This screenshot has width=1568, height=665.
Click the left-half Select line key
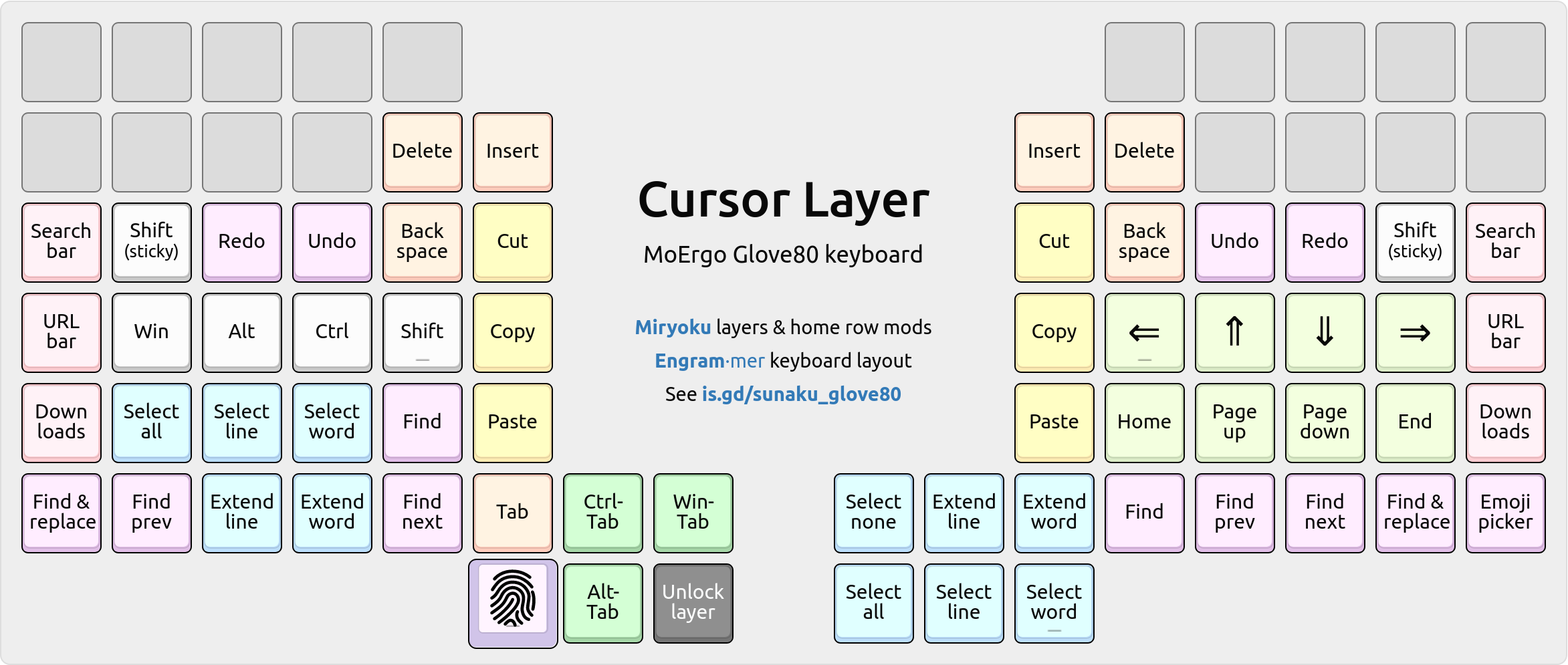[241, 422]
